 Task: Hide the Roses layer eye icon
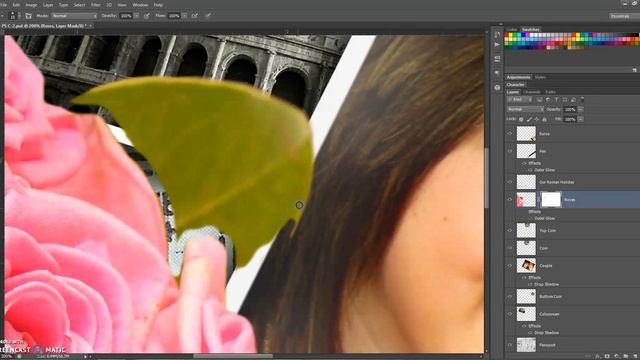pos(510,200)
